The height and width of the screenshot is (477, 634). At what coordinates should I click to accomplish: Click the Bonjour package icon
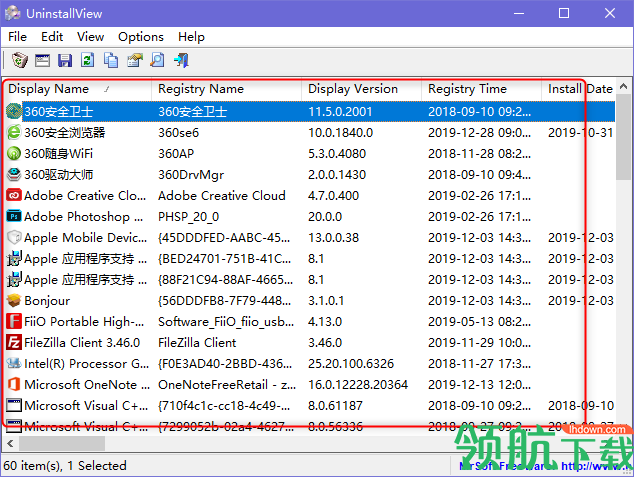click(x=14, y=300)
